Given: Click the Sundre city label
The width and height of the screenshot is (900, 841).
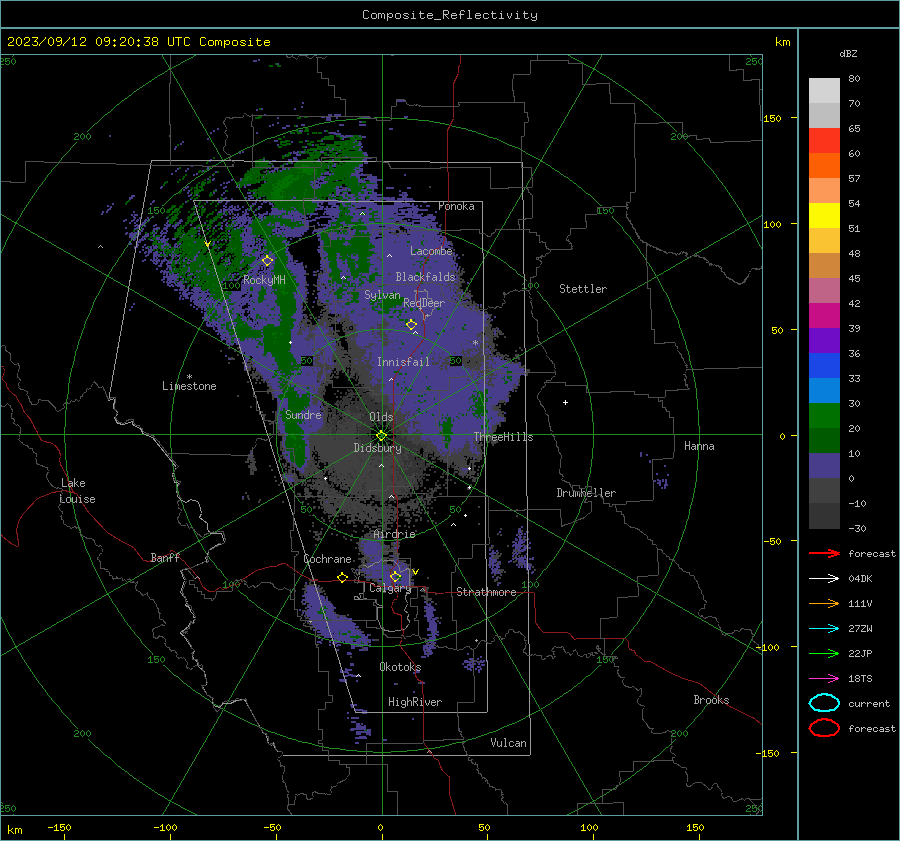Looking at the screenshot, I should 303,414.
